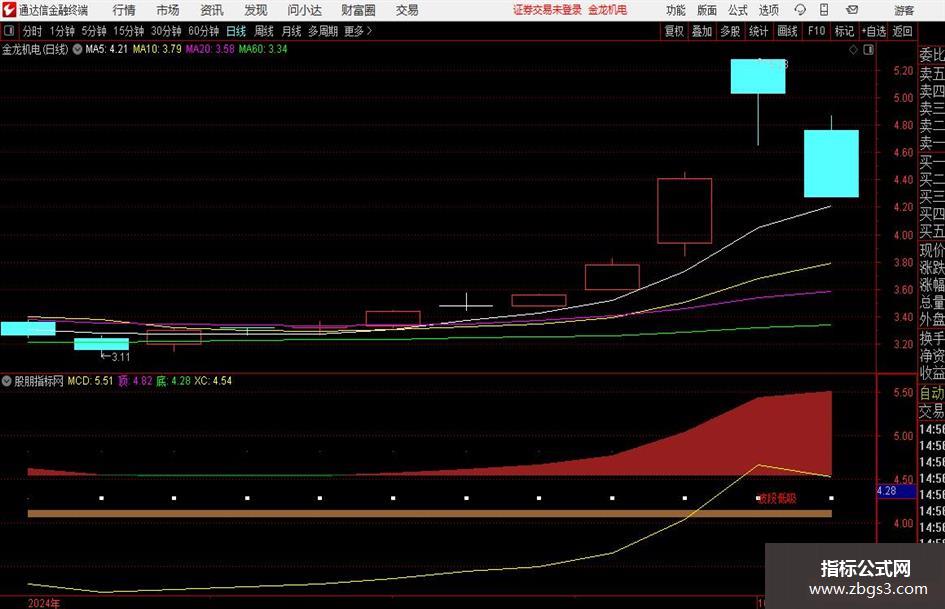Click the 标记 toolbar button

click(844, 31)
